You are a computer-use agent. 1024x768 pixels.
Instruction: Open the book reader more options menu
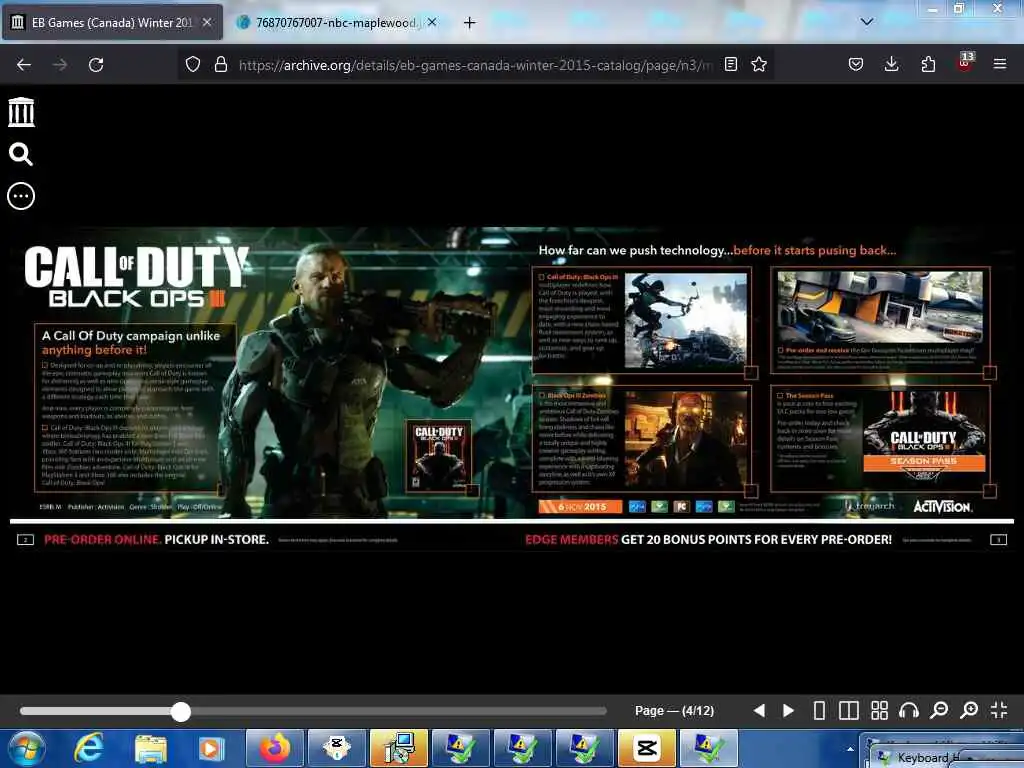pyautogui.click(x=21, y=196)
